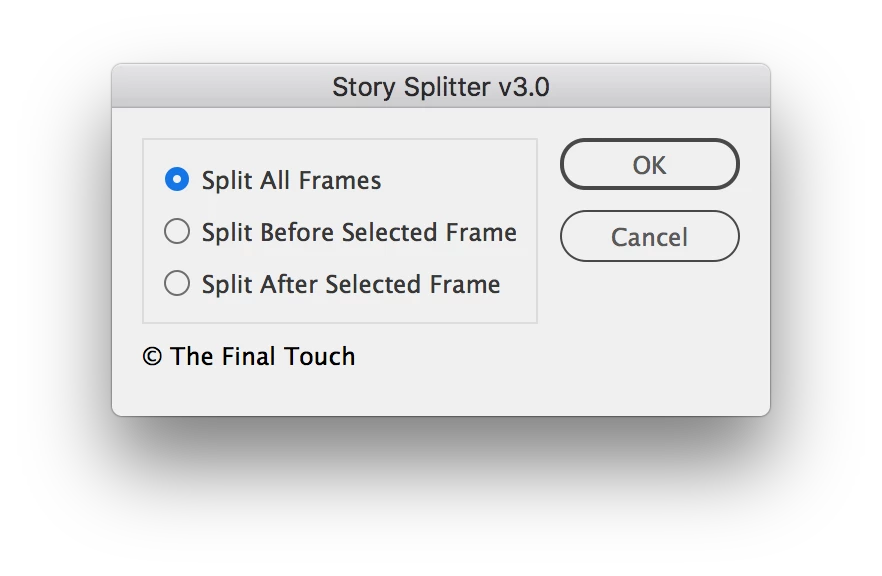The width and height of the screenshot is (882, 576).
Task: Click the Story Splitter v3.0 title bar
Action: click(440, 87)
